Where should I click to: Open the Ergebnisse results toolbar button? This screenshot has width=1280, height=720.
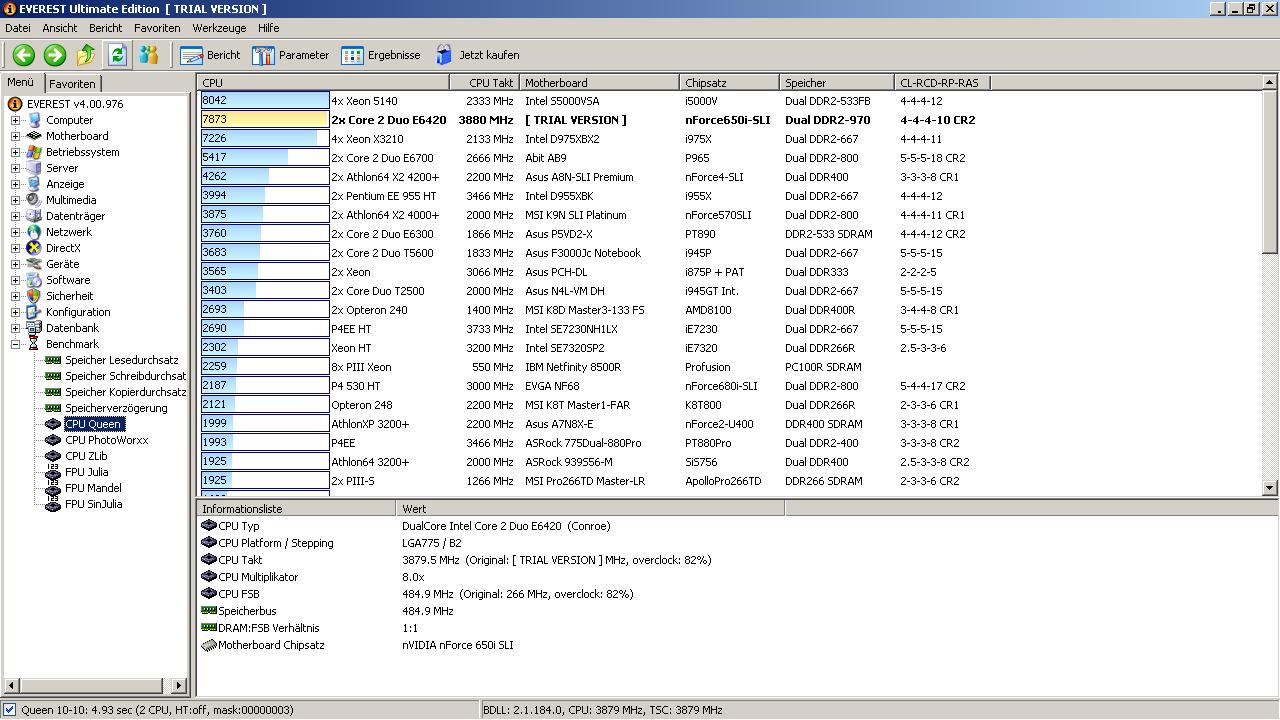pyautogui.click(x=380, y=55)
